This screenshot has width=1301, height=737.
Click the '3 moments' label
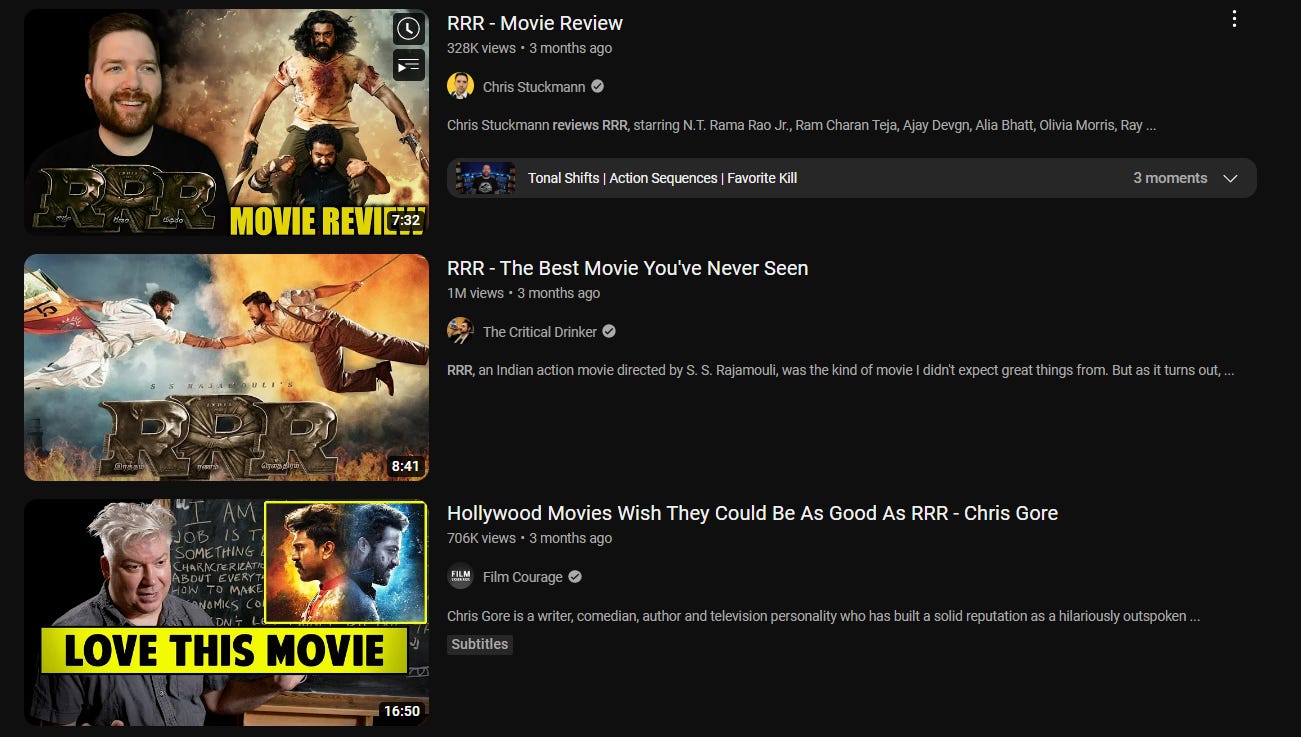coord(1170,178)
